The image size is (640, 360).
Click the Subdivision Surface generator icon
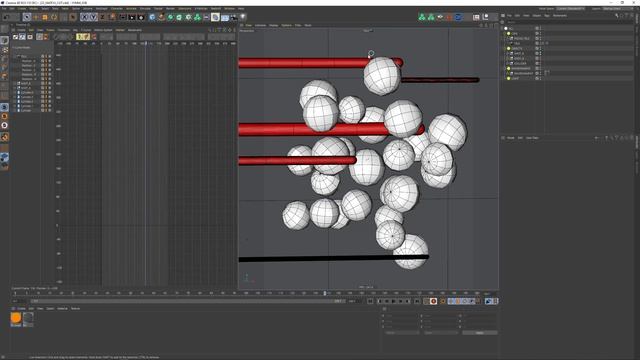click(x=171, y=17)
